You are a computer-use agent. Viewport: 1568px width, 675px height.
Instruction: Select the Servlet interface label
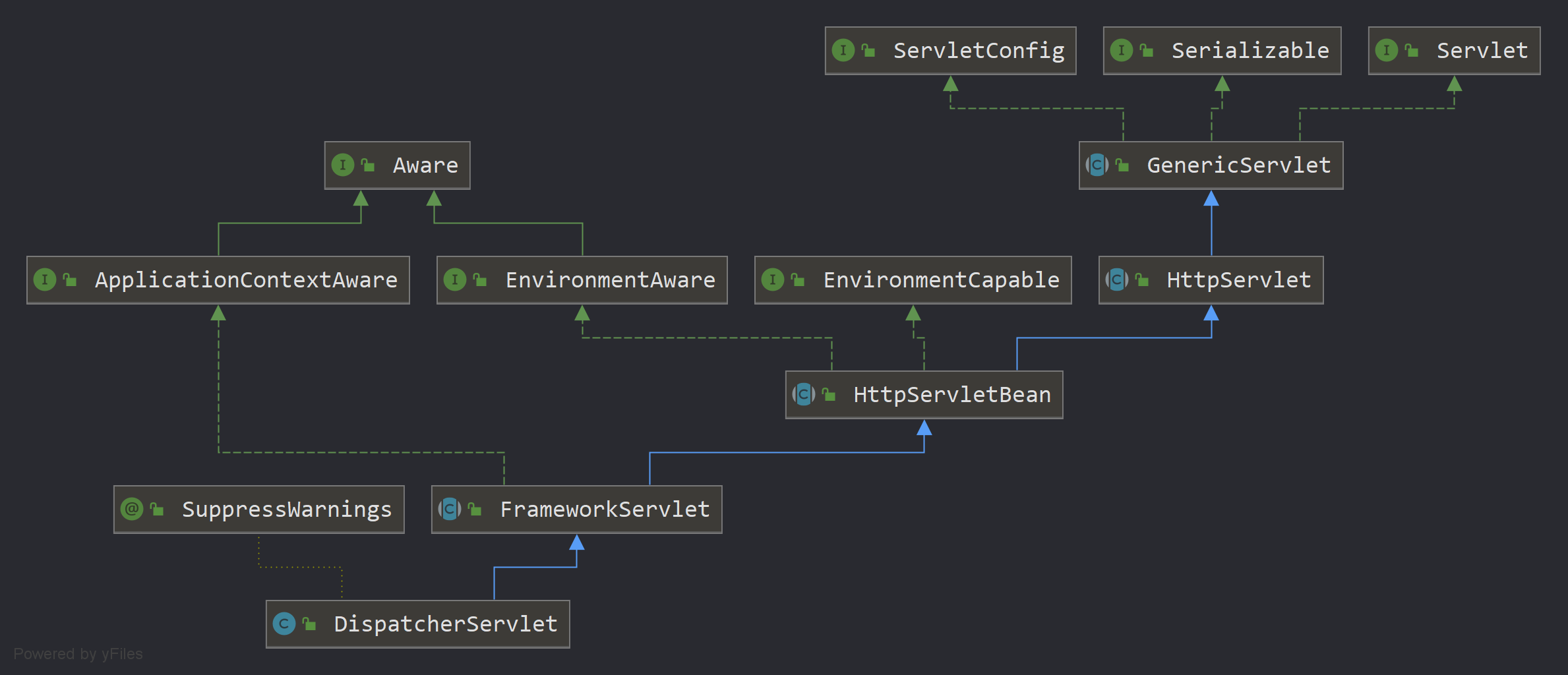[1482, 51]
